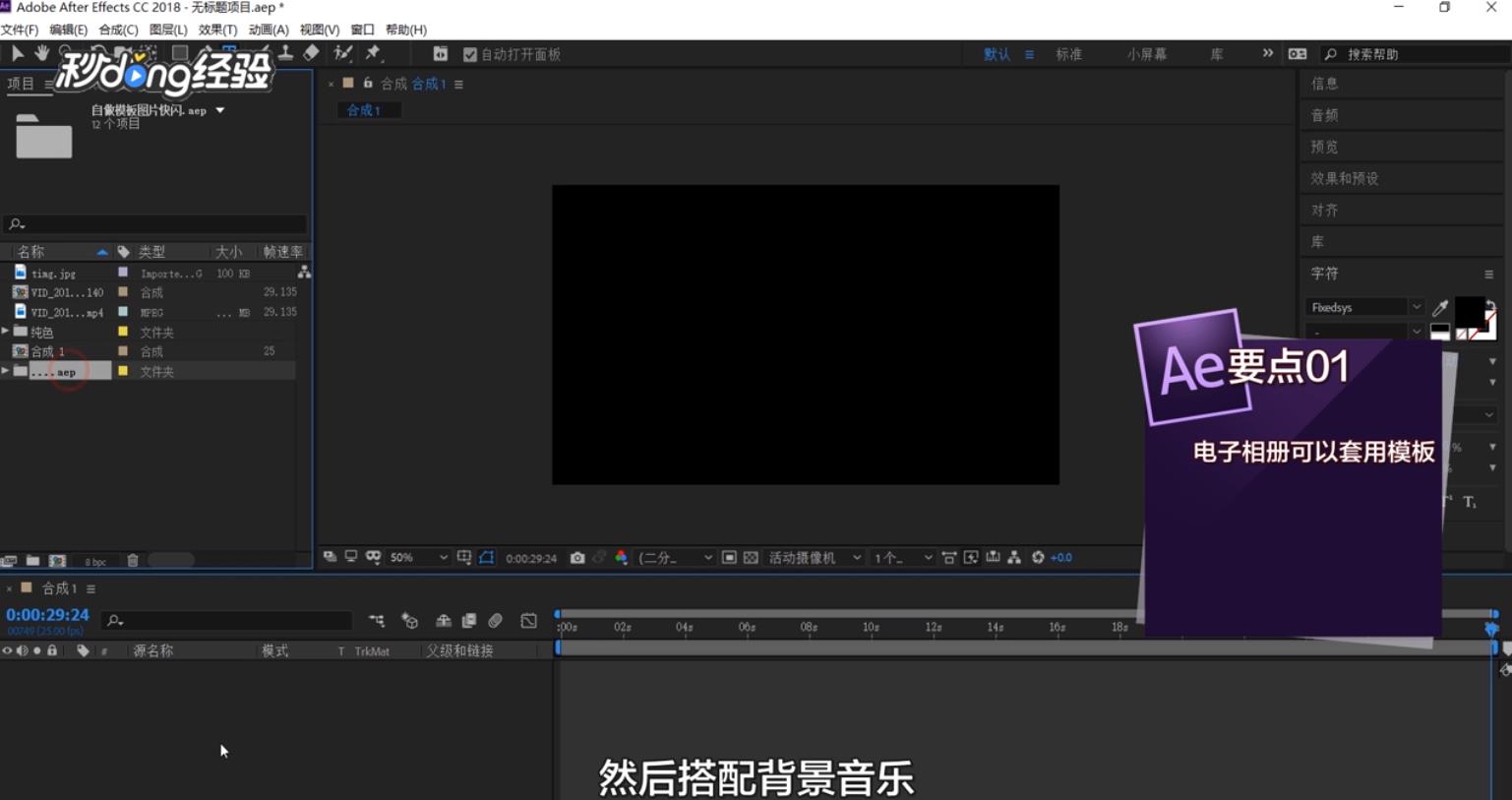Viewport: 1512px width, 800px height.
Task: Click the frame blending icon in the timeline
Action: point(468,621)
